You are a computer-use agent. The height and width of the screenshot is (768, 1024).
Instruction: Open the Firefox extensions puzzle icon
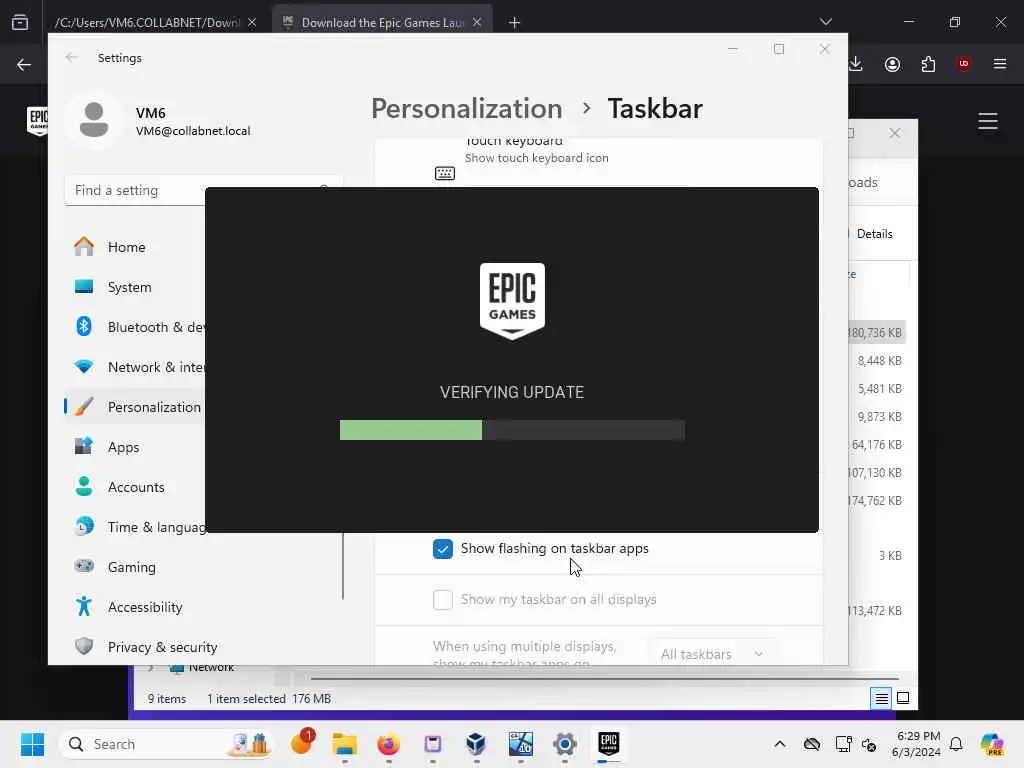click(928, 64)
